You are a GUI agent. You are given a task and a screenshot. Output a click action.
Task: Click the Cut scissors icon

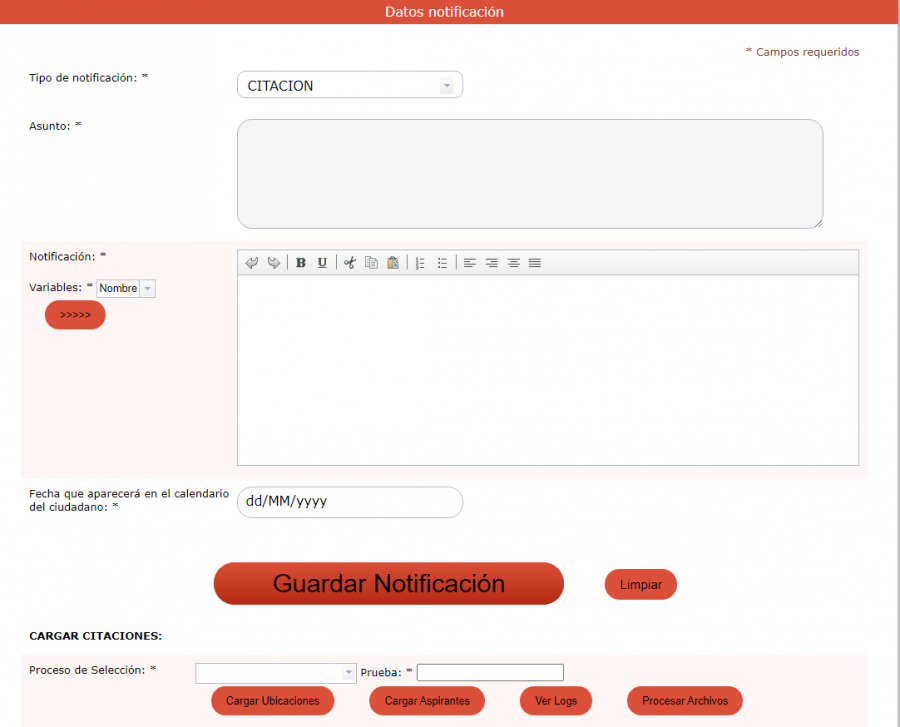click(350, 263)
